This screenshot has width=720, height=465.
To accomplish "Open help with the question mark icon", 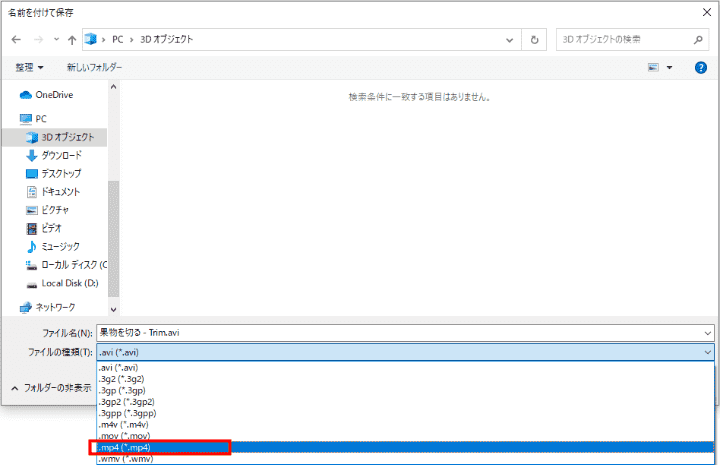I will (x=701, y=67).
